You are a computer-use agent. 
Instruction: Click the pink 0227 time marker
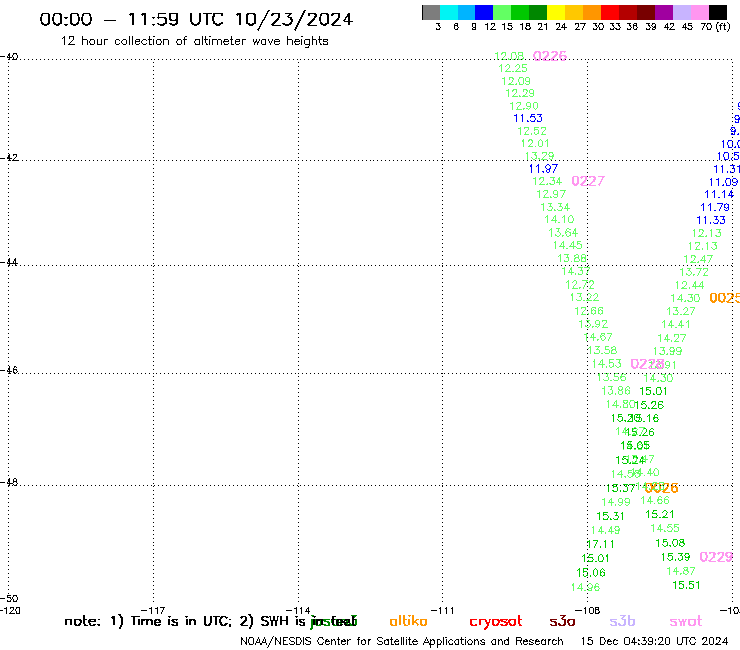pyautogui.click(x=588, y=181)
